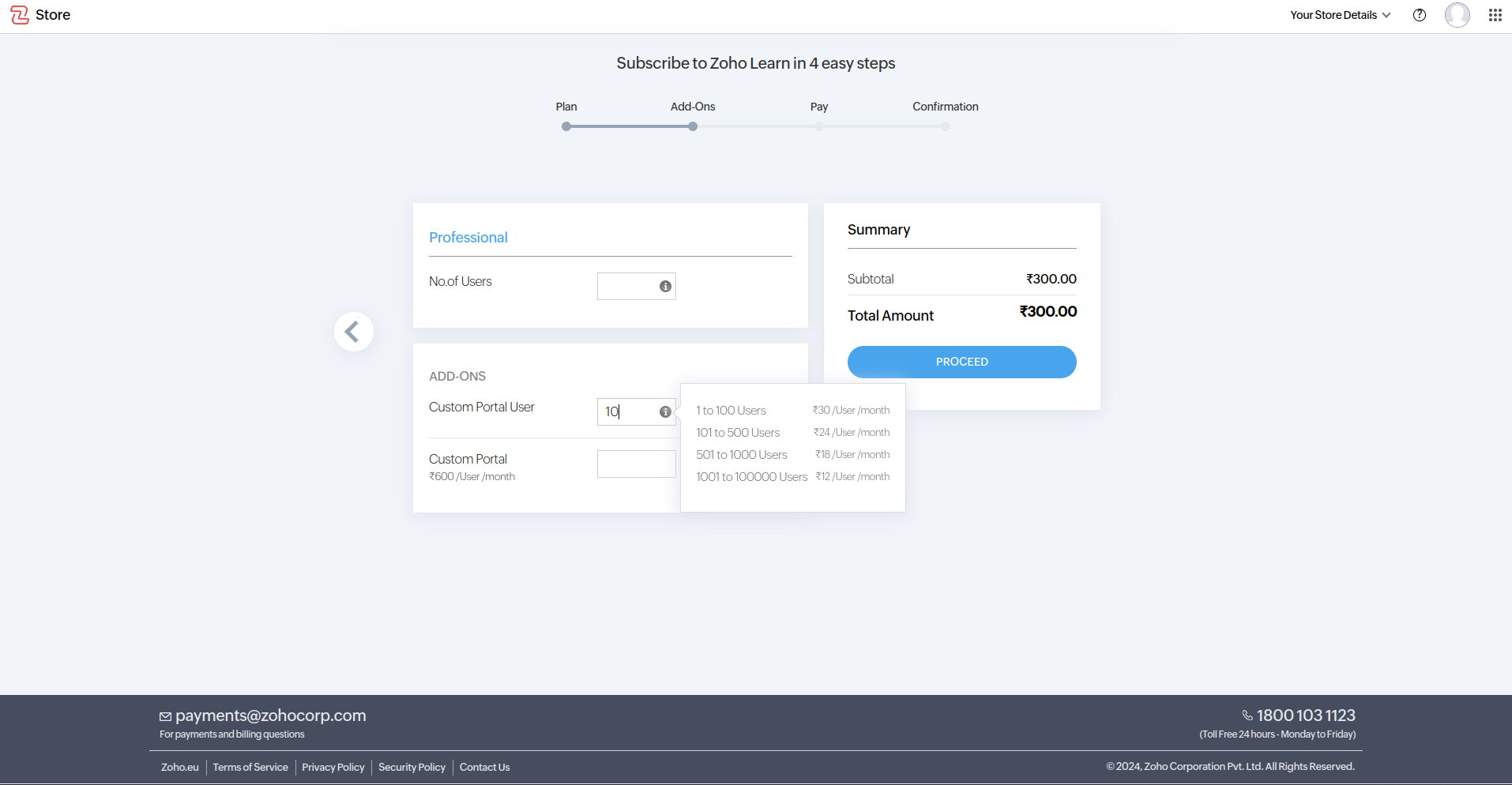Click the '101 to 500 Users' pricing row
Image resolution: width=1512 pixels, height=785 pixels.
(792, 433)
